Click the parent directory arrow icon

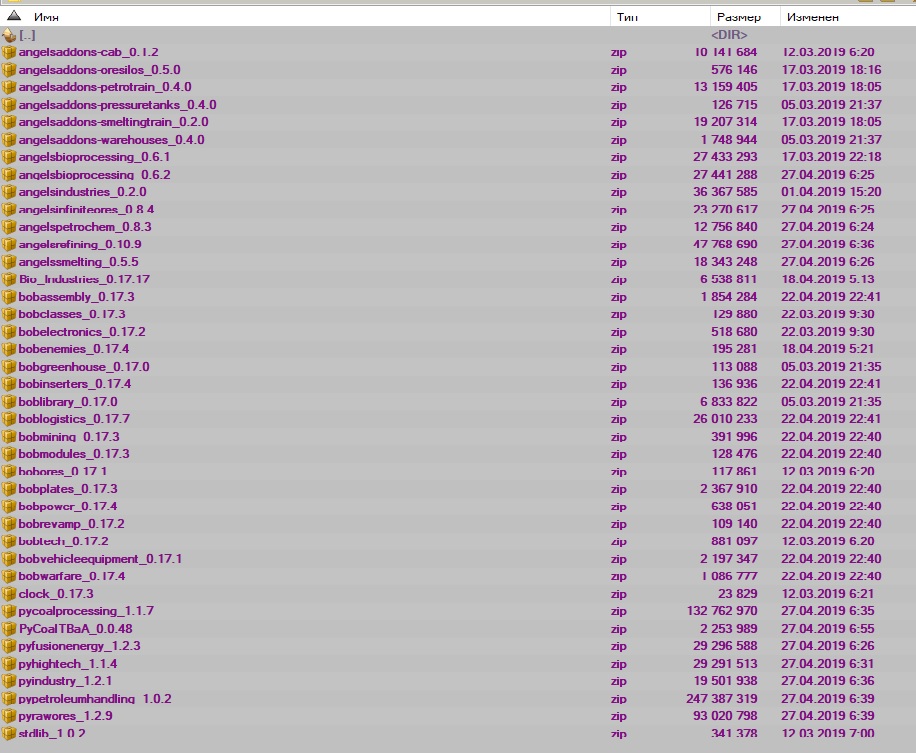[9, 35]
